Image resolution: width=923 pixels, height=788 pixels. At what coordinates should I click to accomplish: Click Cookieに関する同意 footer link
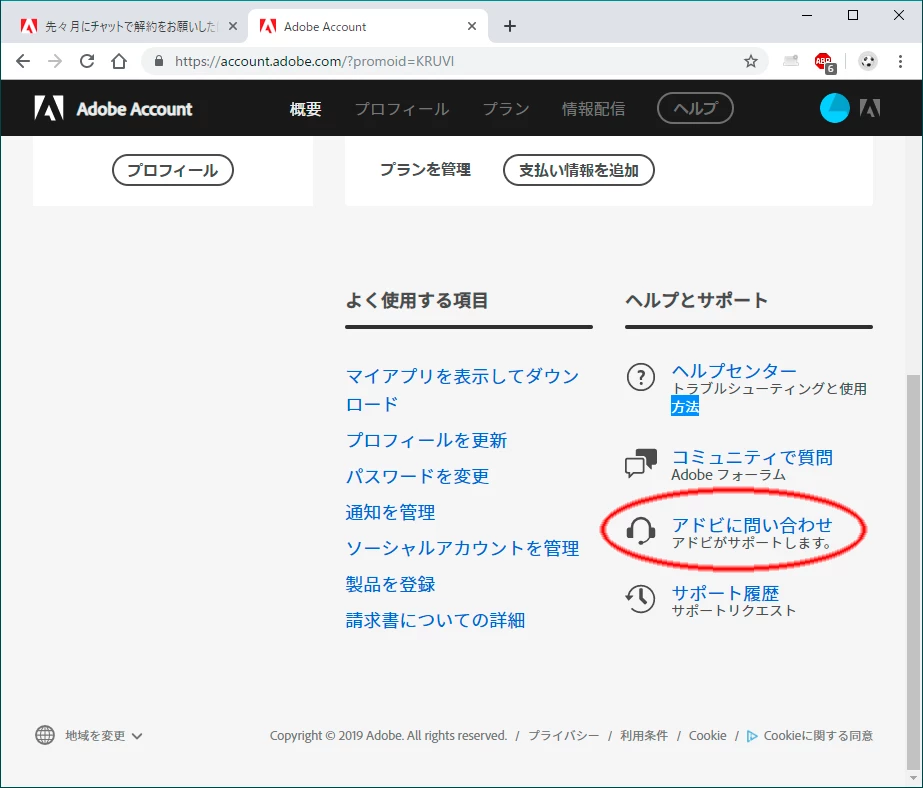pyautogui.click(x=818, y=736)
